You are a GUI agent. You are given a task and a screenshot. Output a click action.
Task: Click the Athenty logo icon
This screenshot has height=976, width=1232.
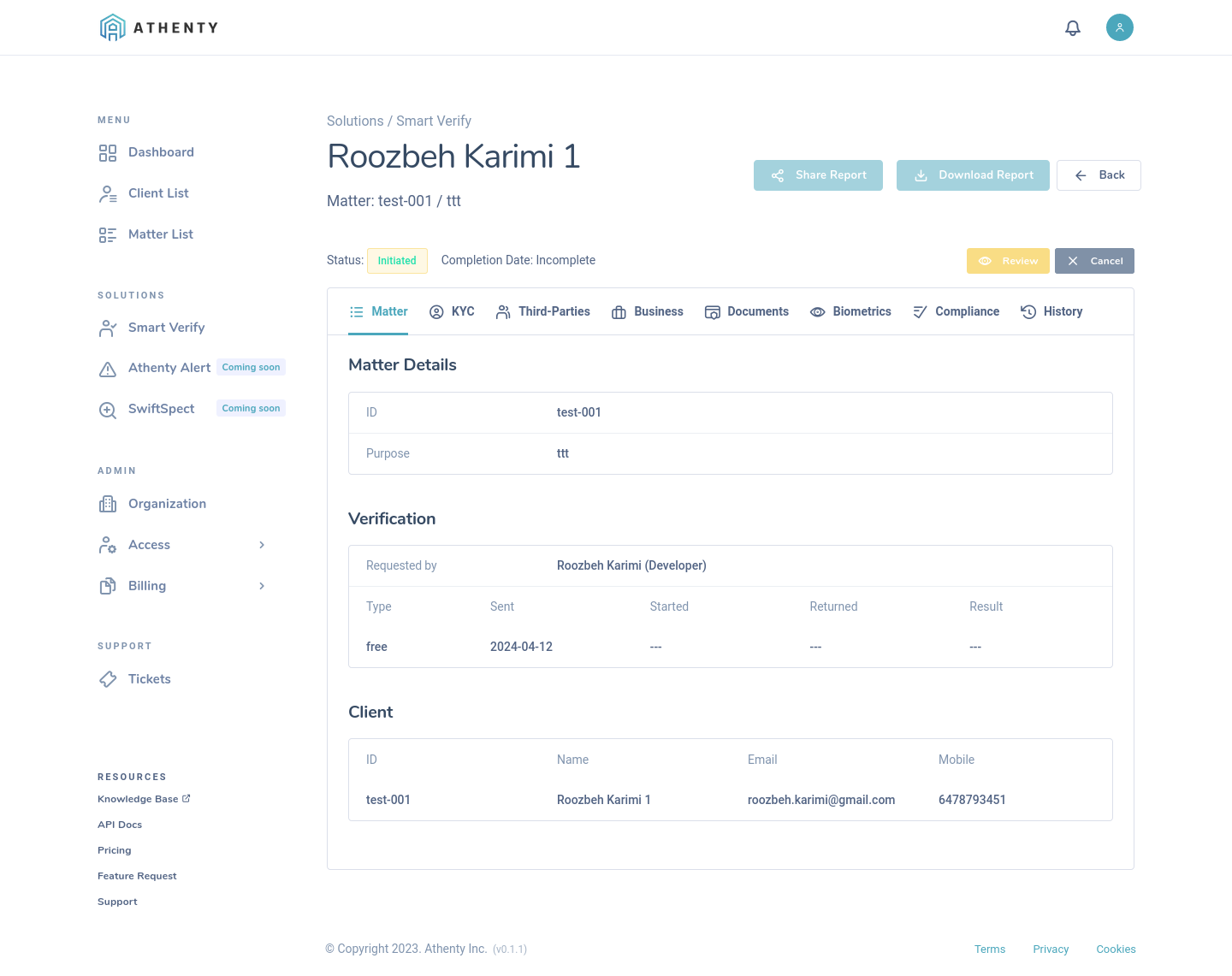click(112, 27)
